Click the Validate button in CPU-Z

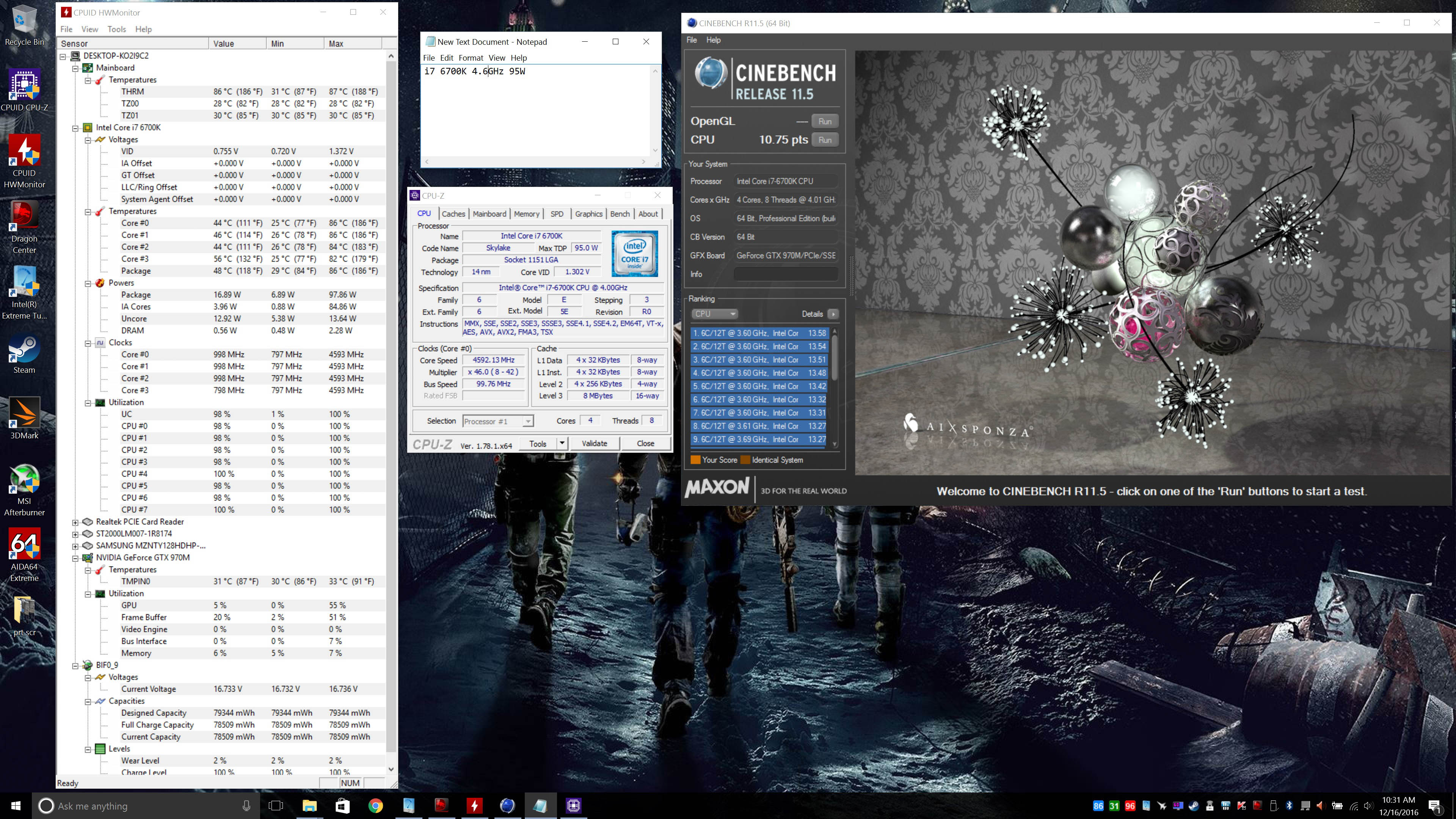coord(594,443)
